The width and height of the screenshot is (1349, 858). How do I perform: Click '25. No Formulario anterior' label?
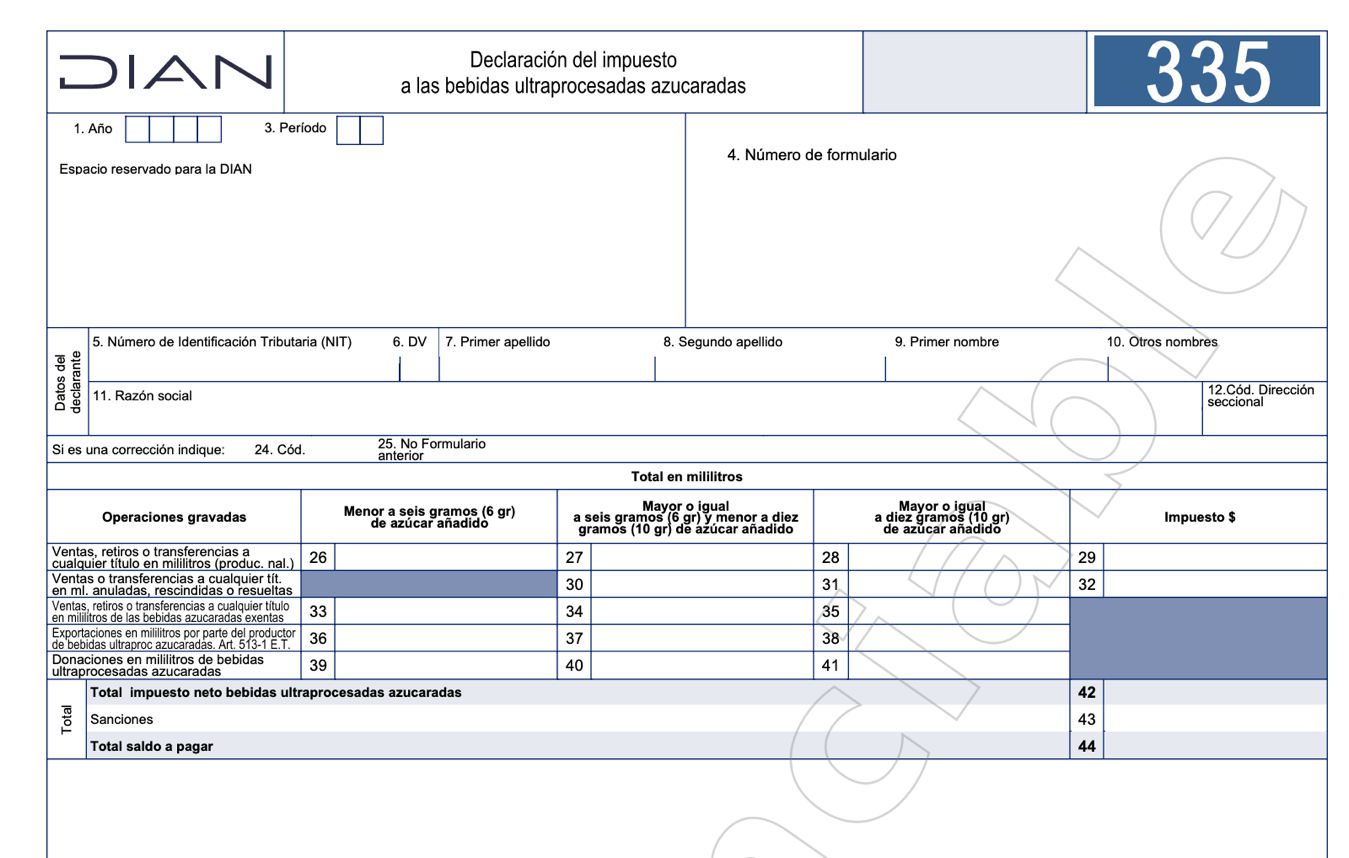(432, 450)
